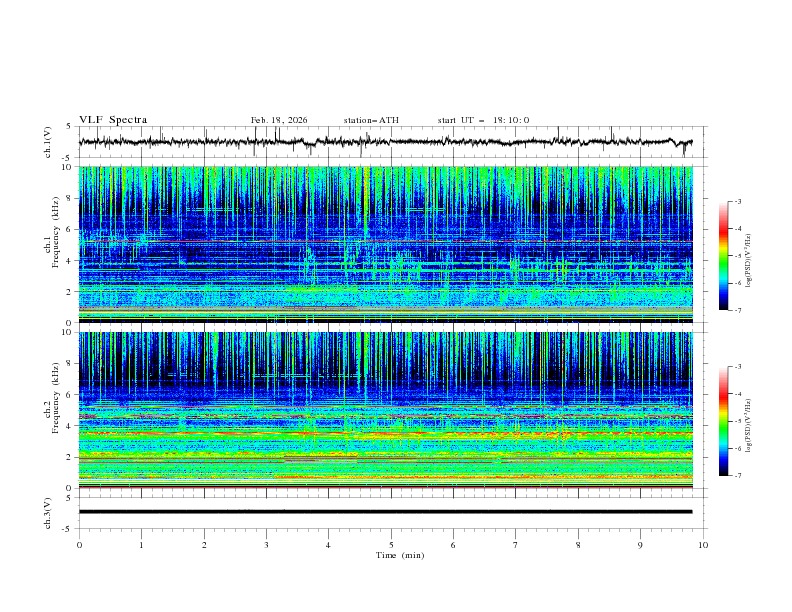This screenshot has width=792, height=612.
Task: Click the "ch.3(V)" axis label
Action: pyautogui.click(x=48, y=513)
